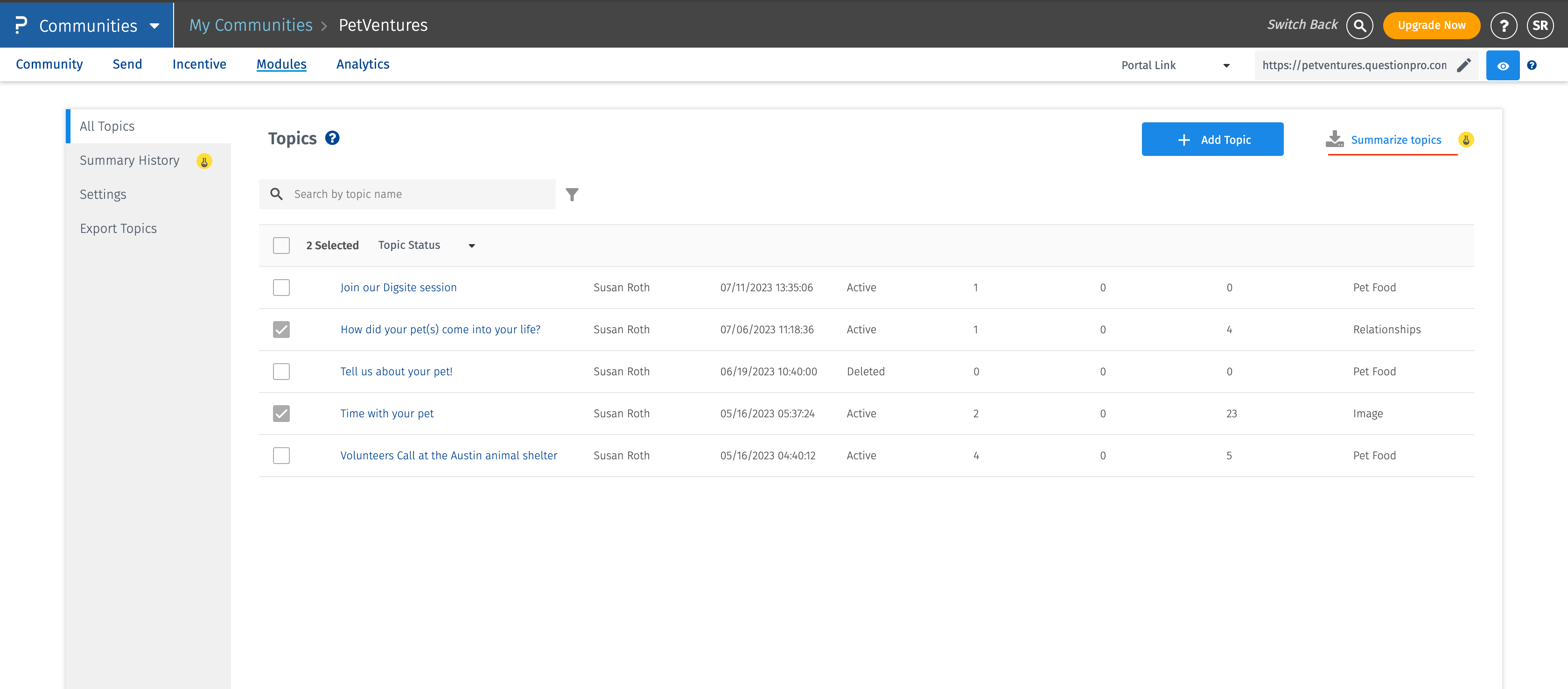Toggle the select-all topics checkbox
Viewport: 1568px width, 689px height.
tap(281, 246)
